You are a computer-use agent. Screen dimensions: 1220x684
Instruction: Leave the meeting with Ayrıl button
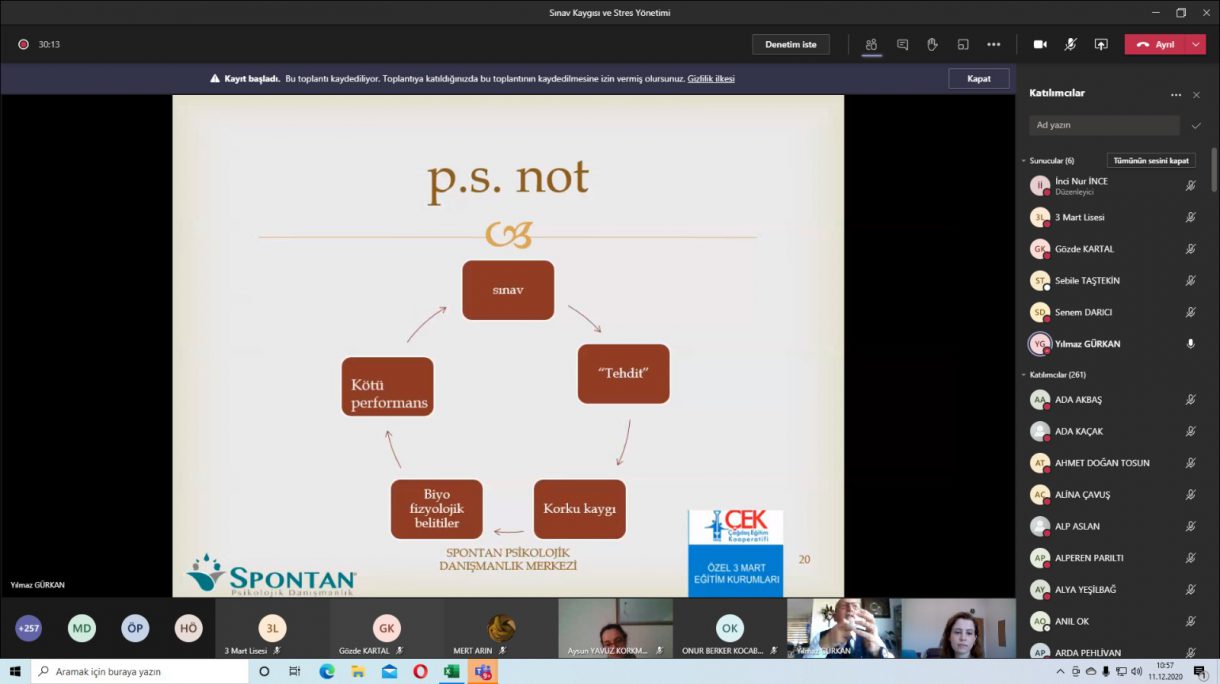[1156, 44]
